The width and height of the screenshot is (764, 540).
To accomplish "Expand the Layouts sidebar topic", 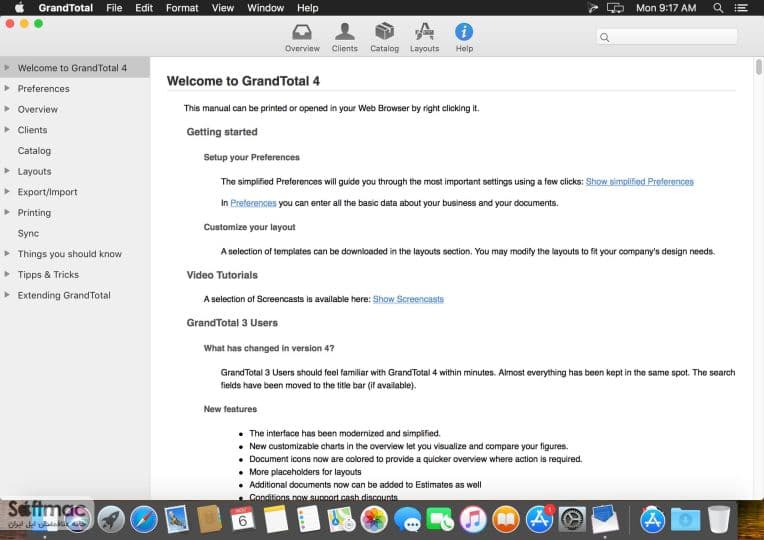I will [x=7, y=171].
